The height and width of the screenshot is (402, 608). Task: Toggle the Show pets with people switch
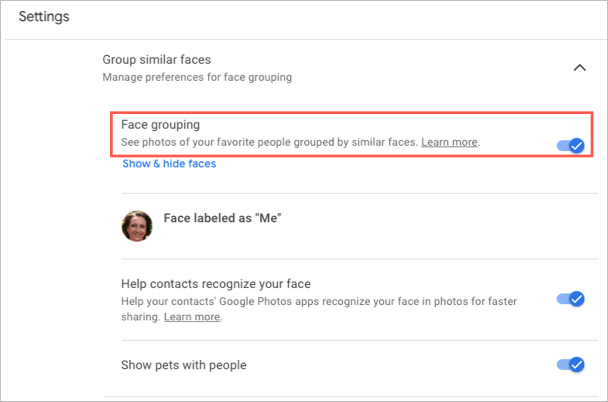(x=570, y=364)
